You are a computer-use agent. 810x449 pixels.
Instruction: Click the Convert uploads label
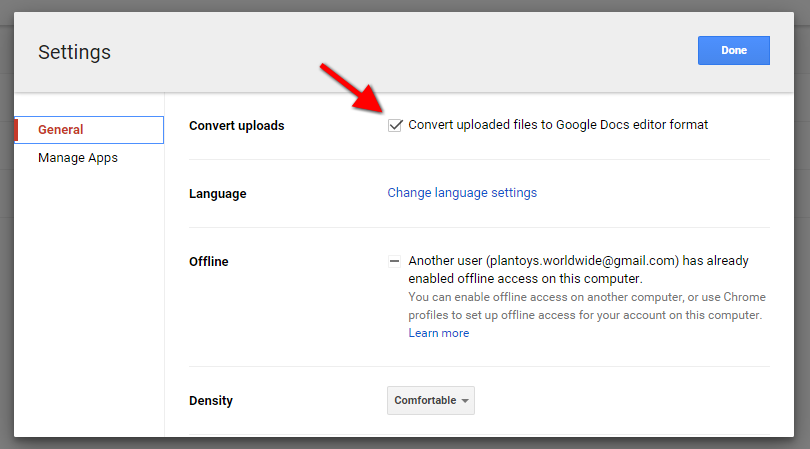click(x=237, y=126)
